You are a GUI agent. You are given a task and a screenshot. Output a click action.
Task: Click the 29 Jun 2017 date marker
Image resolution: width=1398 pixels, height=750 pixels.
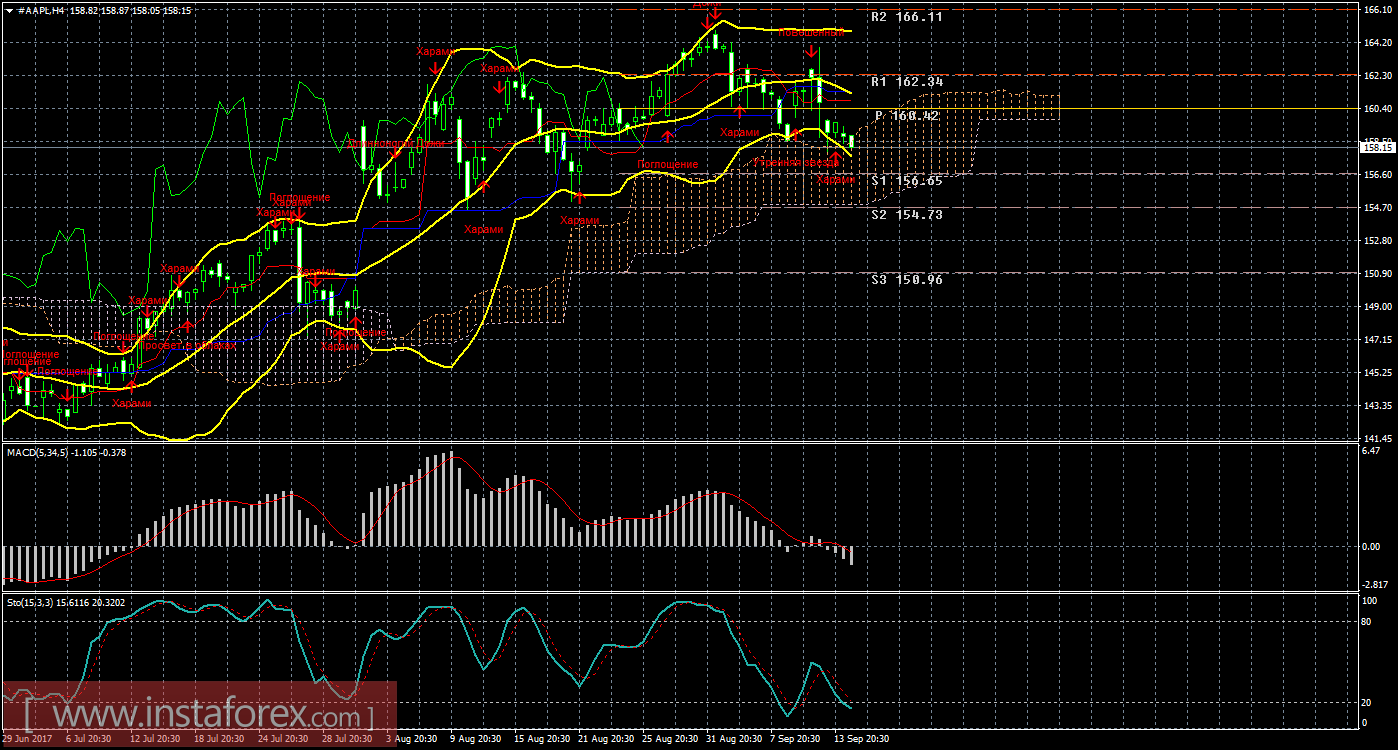(x=30, y=739)
